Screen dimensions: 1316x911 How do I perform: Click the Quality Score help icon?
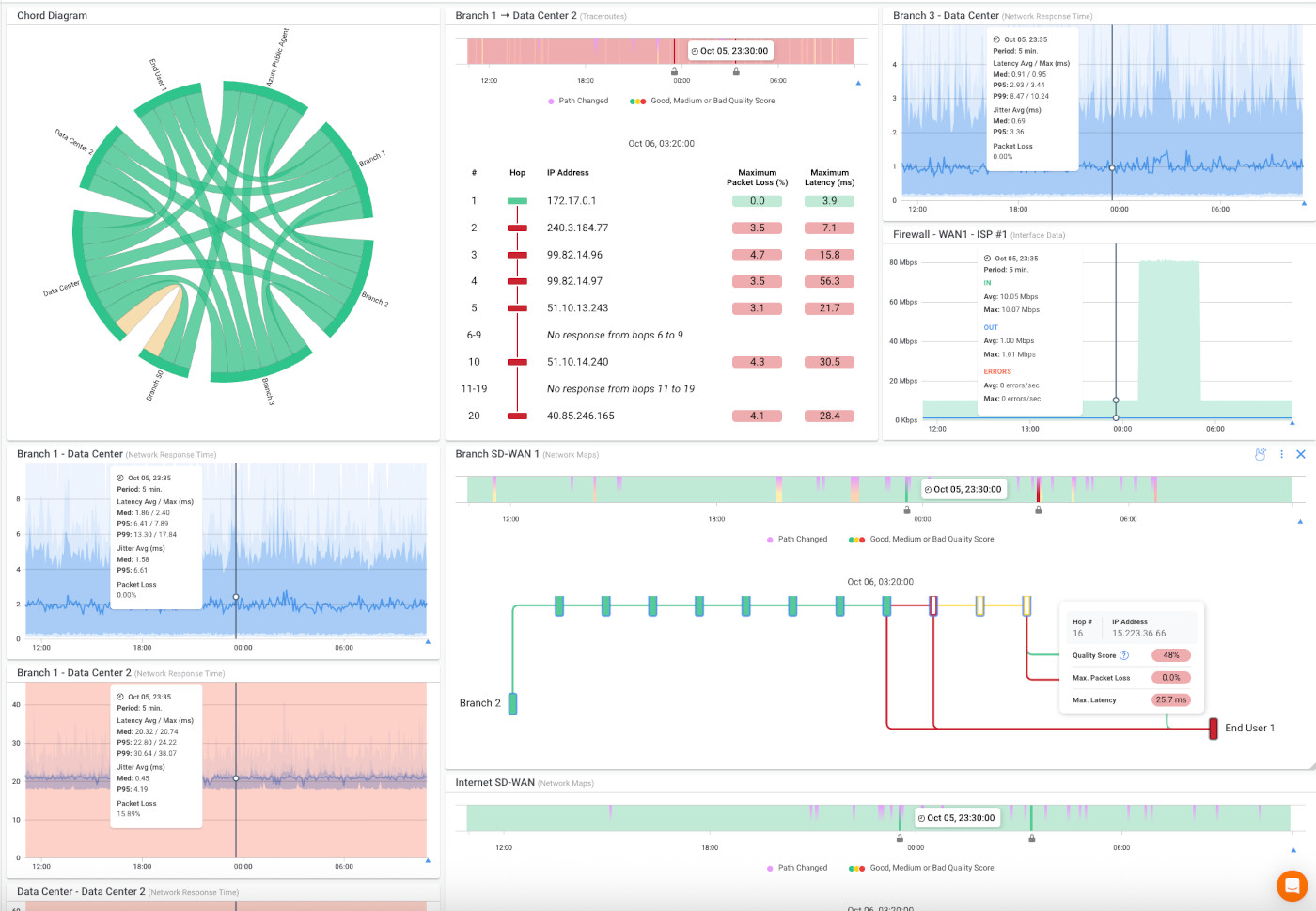click(1124, 655)
